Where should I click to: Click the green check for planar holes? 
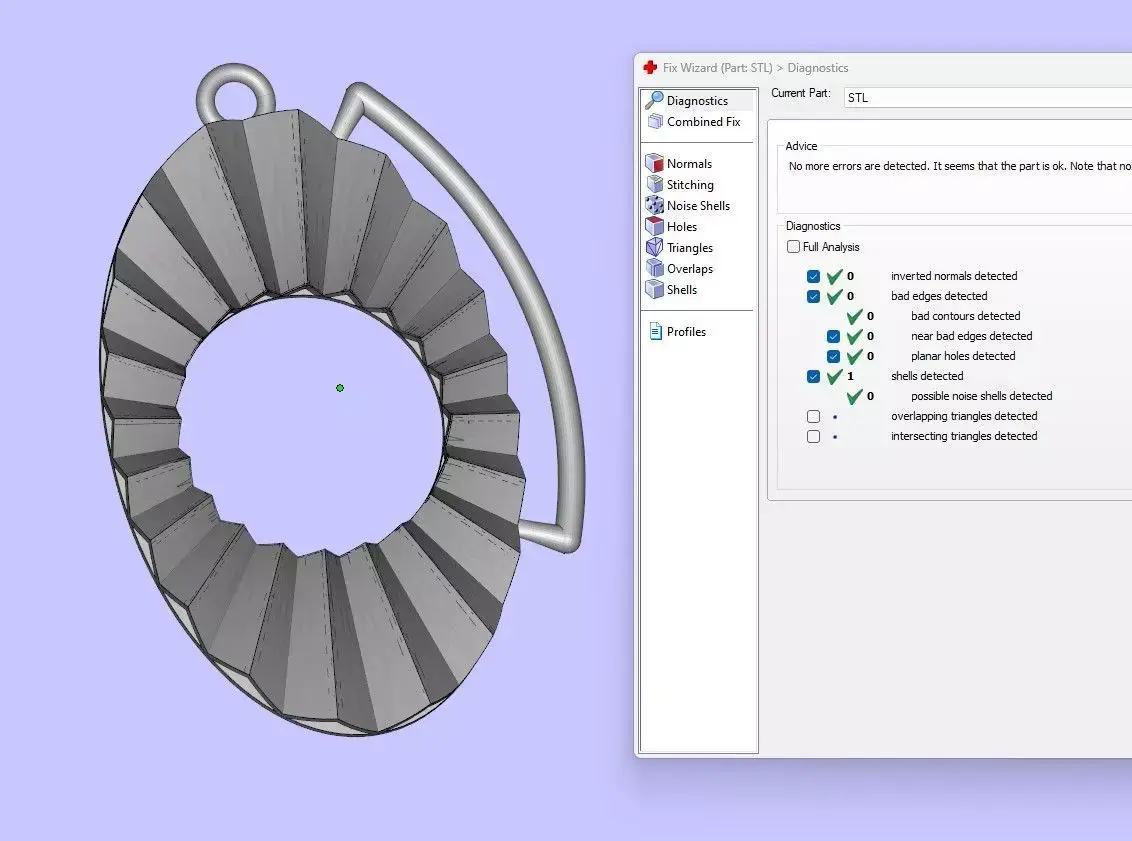pyautogui.click(x=855, y=357)
